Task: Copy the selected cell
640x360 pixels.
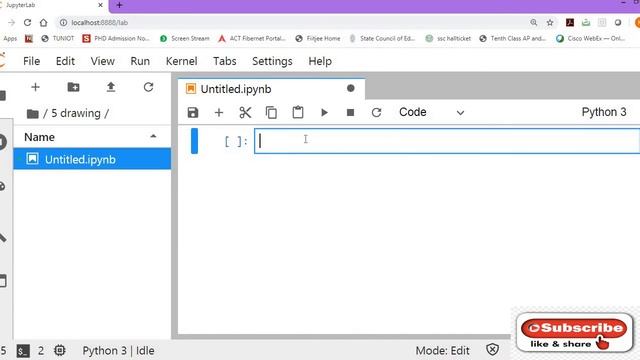Action: (271, 112)
